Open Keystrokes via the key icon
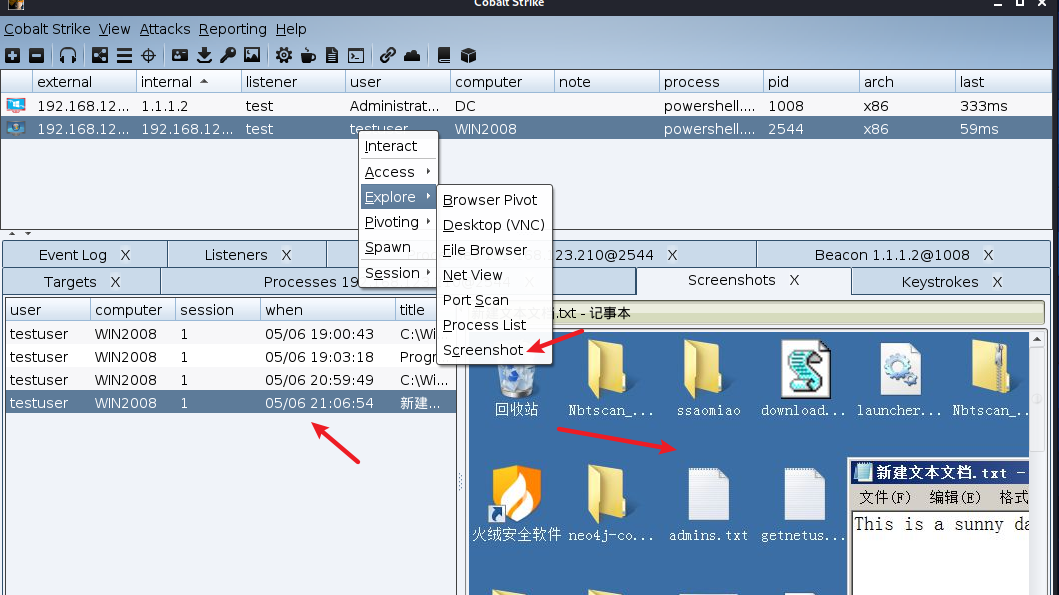The height and width of the screenshot is (595, 1059). [228, 55]
